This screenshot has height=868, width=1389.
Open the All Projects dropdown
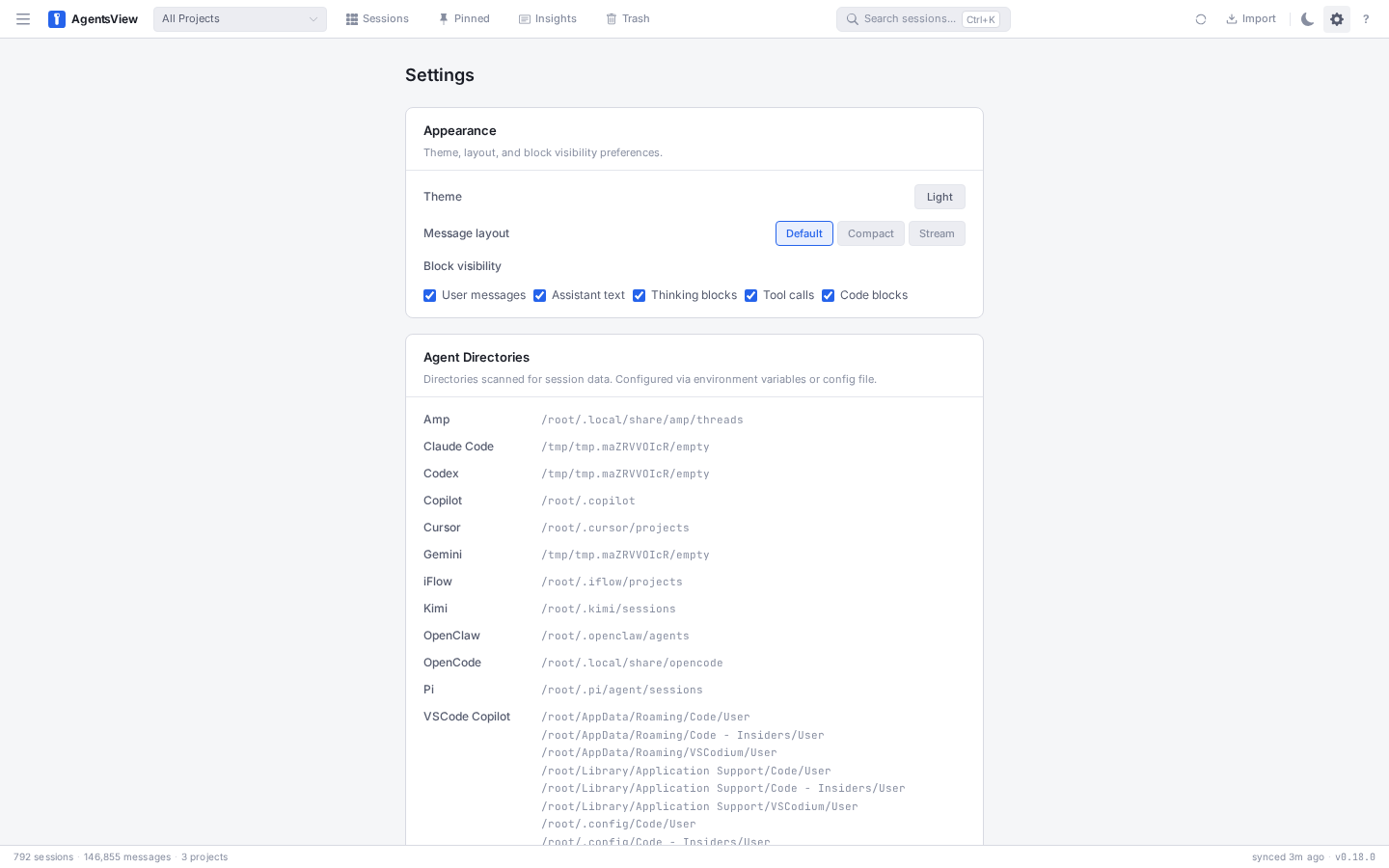(239, 18)
